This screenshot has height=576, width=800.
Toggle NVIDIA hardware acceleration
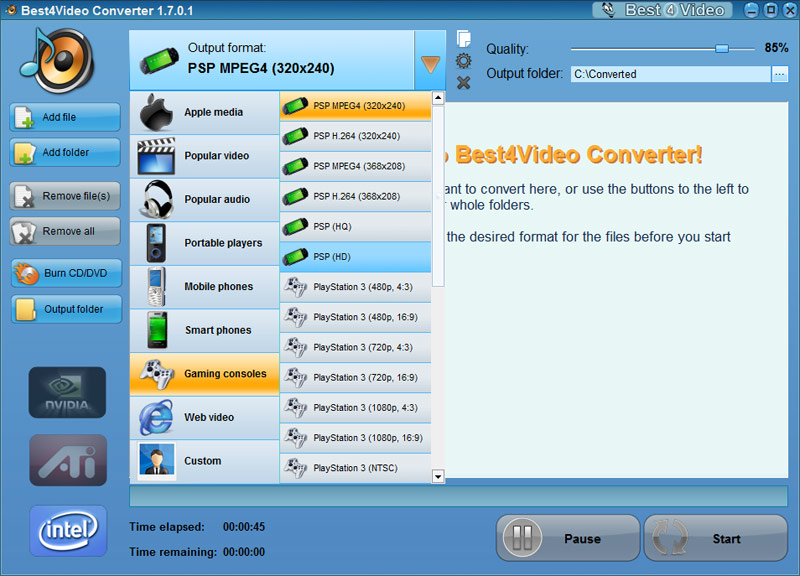pyautogui.click(x=67, y=392)
